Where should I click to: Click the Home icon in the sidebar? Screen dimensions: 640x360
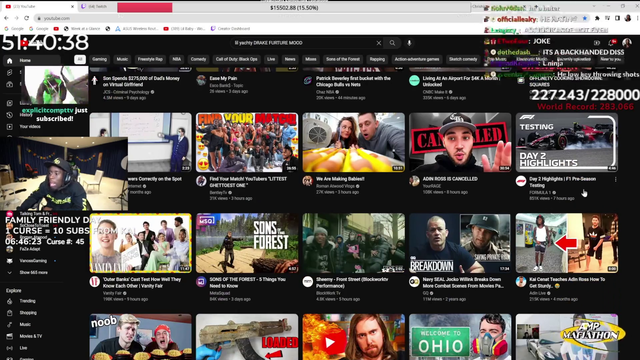point(9,60)
